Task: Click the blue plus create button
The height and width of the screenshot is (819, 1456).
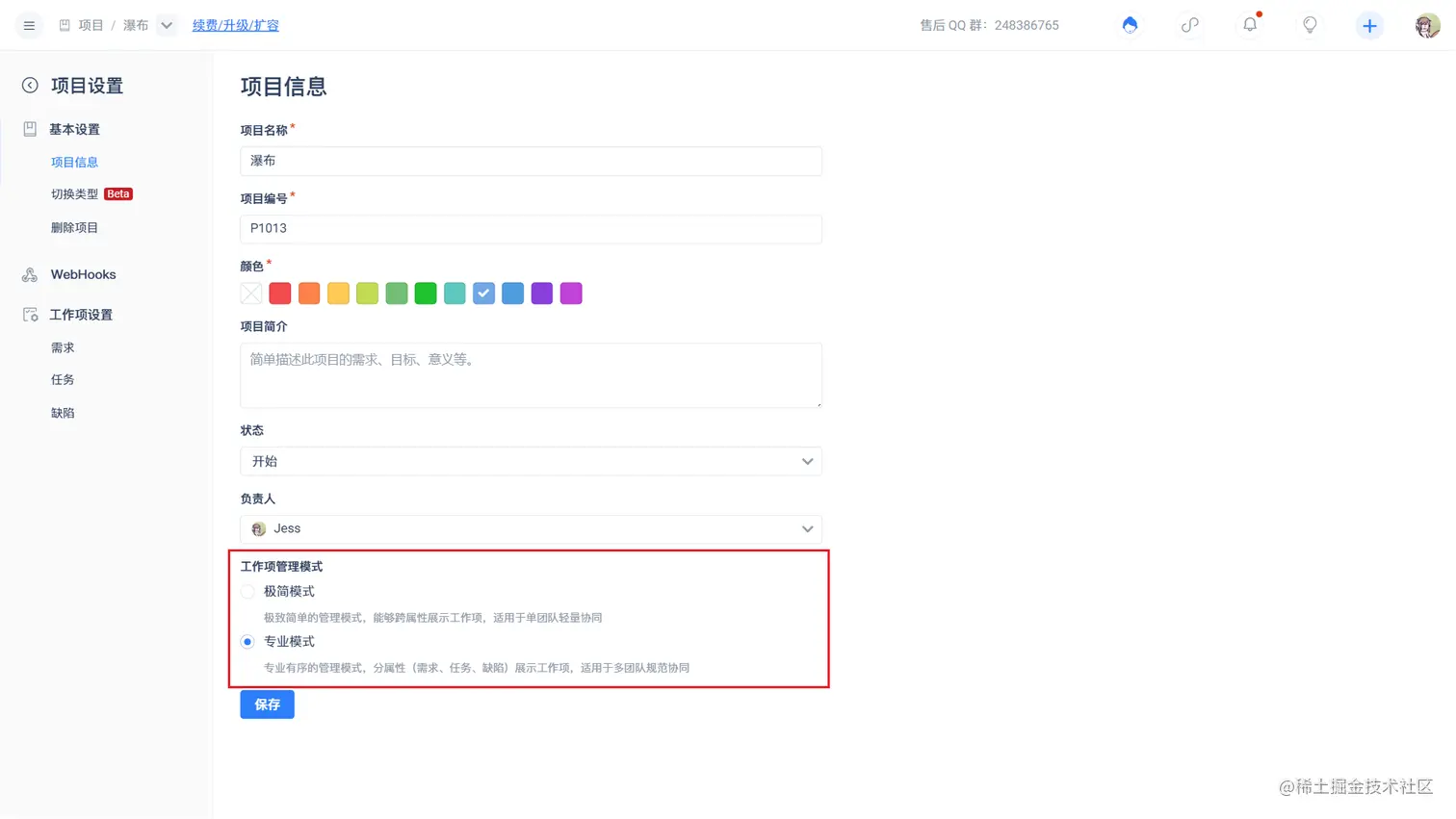Action: tap(1369, 25)
